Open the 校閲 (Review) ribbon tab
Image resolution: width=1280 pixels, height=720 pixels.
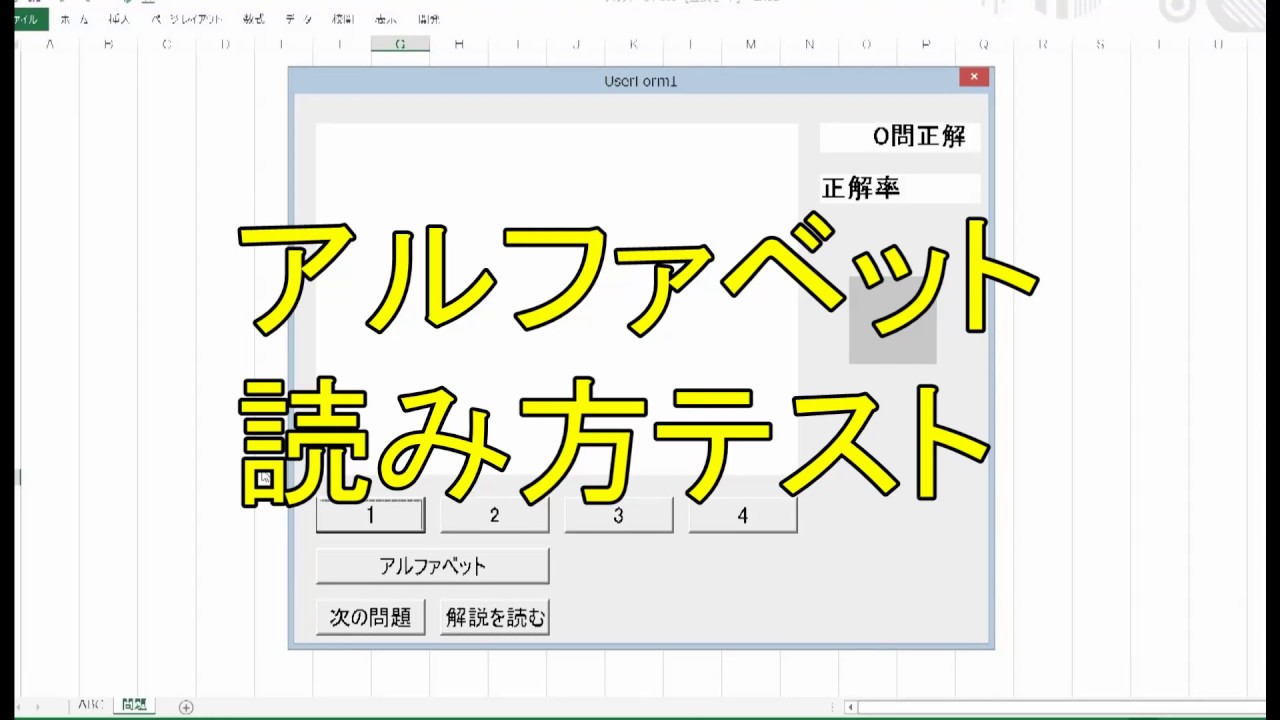(343, 19)
